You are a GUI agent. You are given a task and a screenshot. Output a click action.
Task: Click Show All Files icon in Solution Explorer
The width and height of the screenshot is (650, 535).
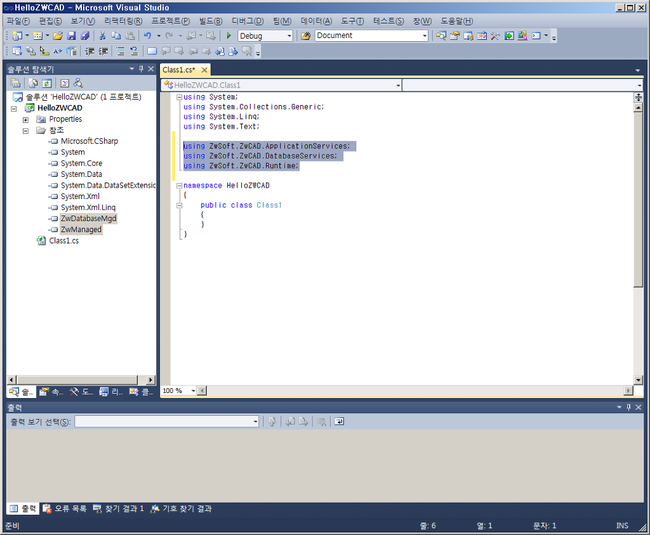pos(33,83)
